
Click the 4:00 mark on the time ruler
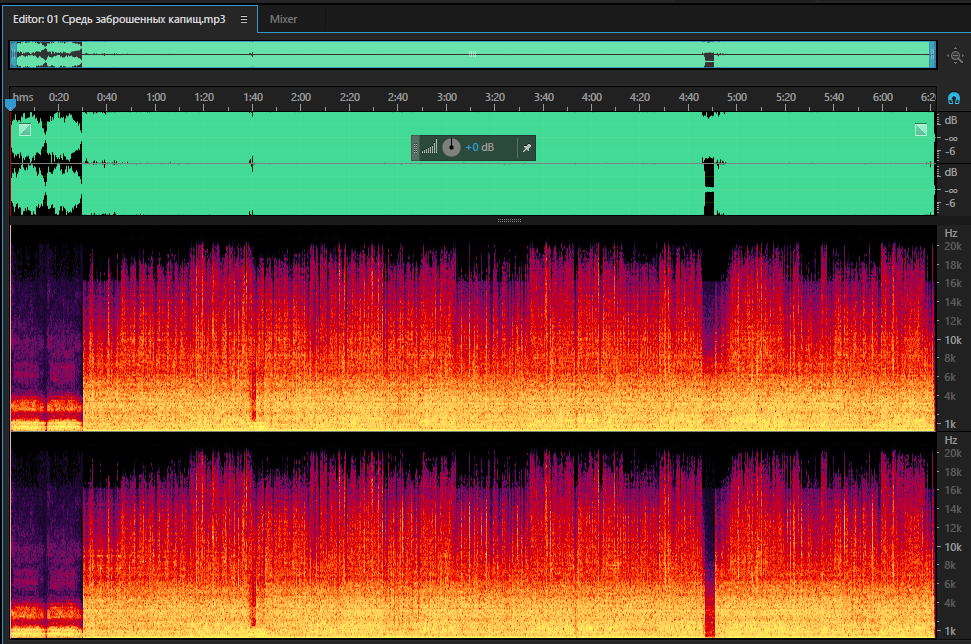591,97
